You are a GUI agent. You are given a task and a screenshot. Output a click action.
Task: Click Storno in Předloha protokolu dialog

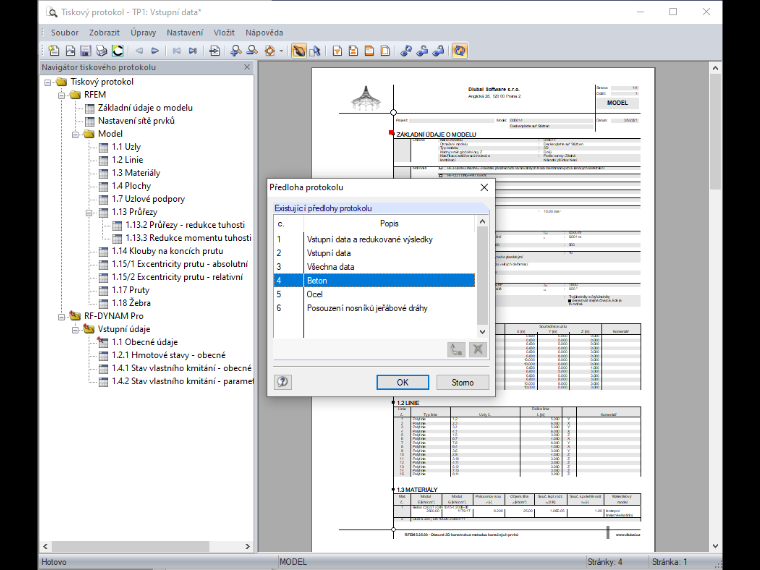point(462,382)
